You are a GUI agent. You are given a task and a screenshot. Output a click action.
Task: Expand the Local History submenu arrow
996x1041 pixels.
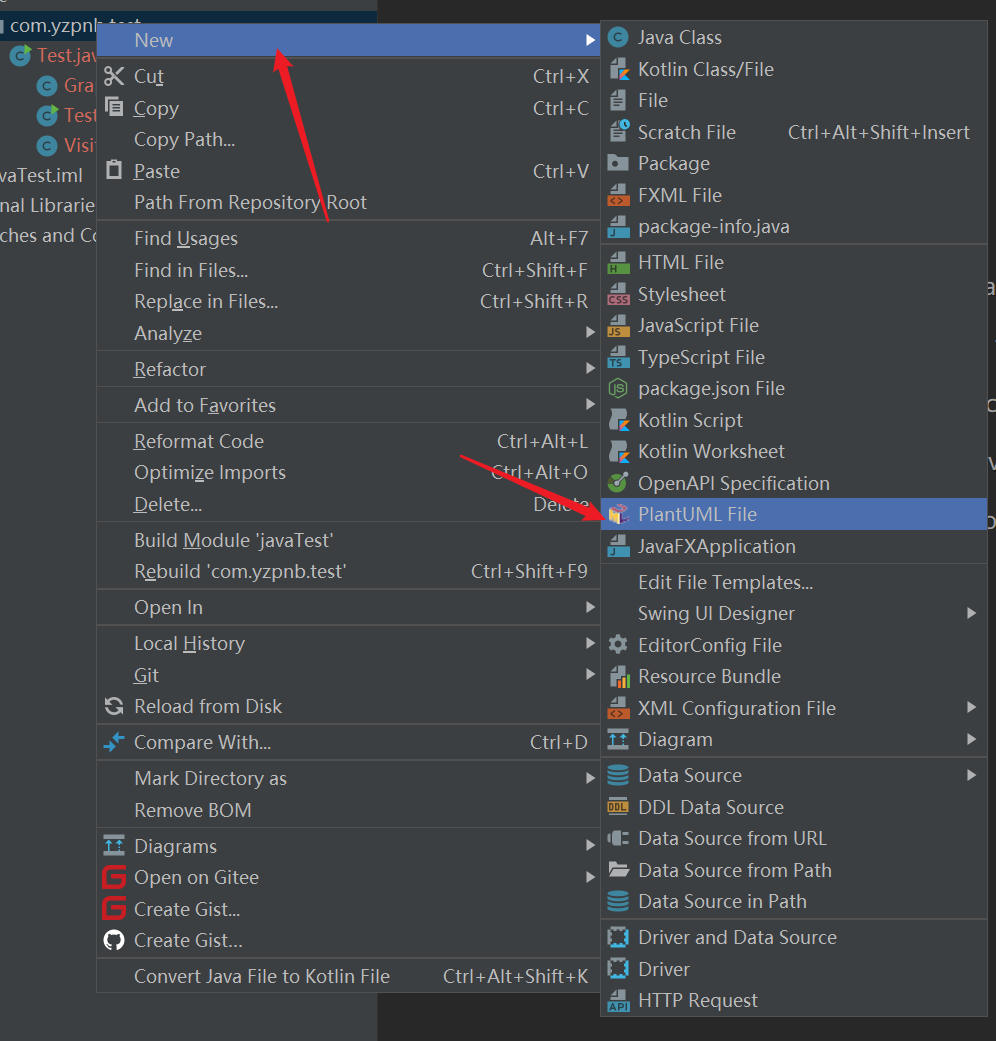coord(590,643)
